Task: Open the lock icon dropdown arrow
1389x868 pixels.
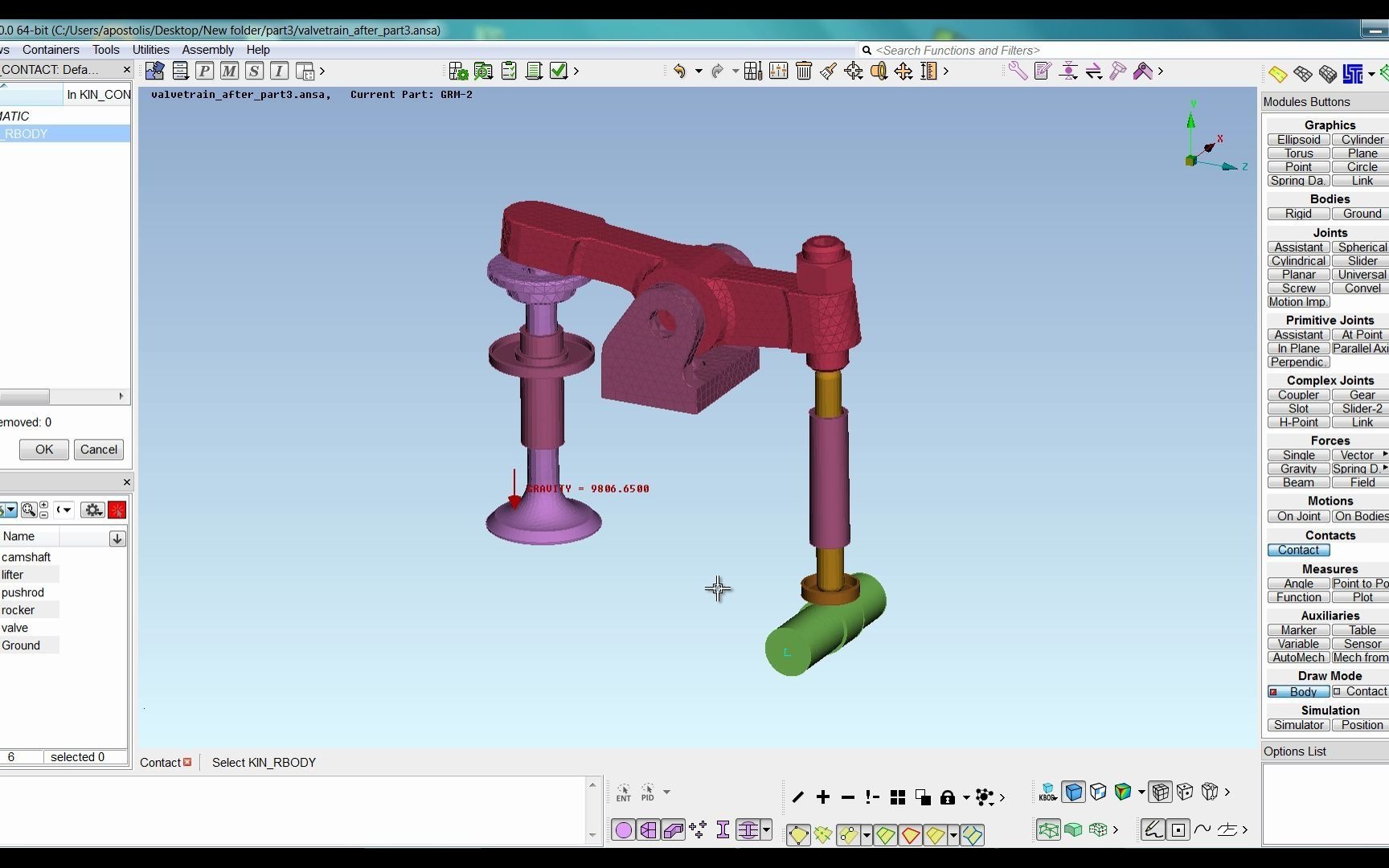Action: [x=966, y=797]
